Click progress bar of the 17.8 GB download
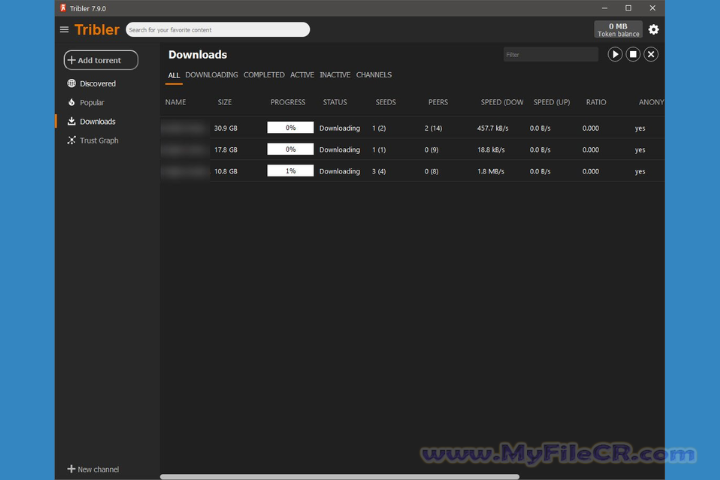The width and height of the screenshot is (720, 480). [x=290, y=149]
